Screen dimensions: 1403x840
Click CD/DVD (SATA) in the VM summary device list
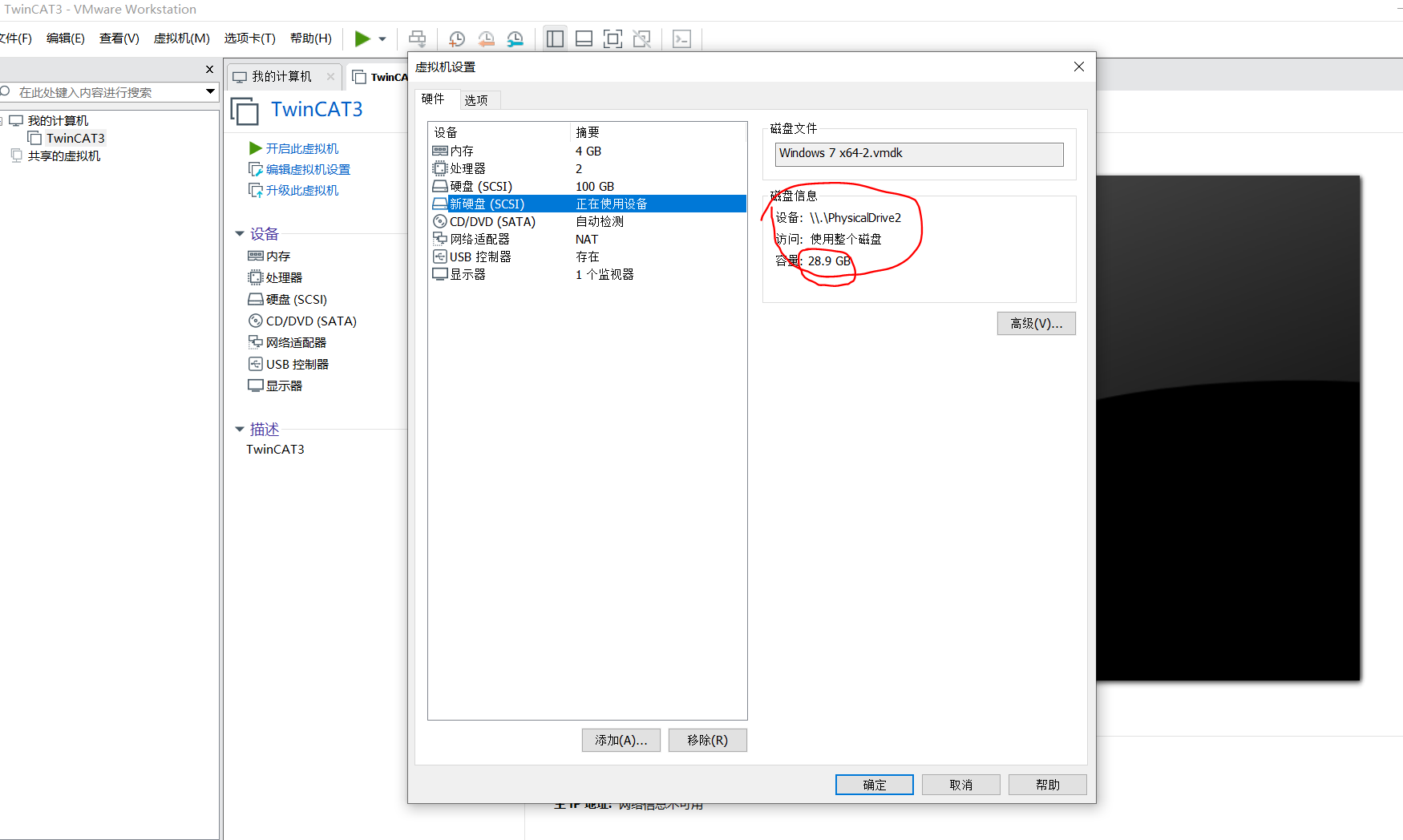coord(311,321)
